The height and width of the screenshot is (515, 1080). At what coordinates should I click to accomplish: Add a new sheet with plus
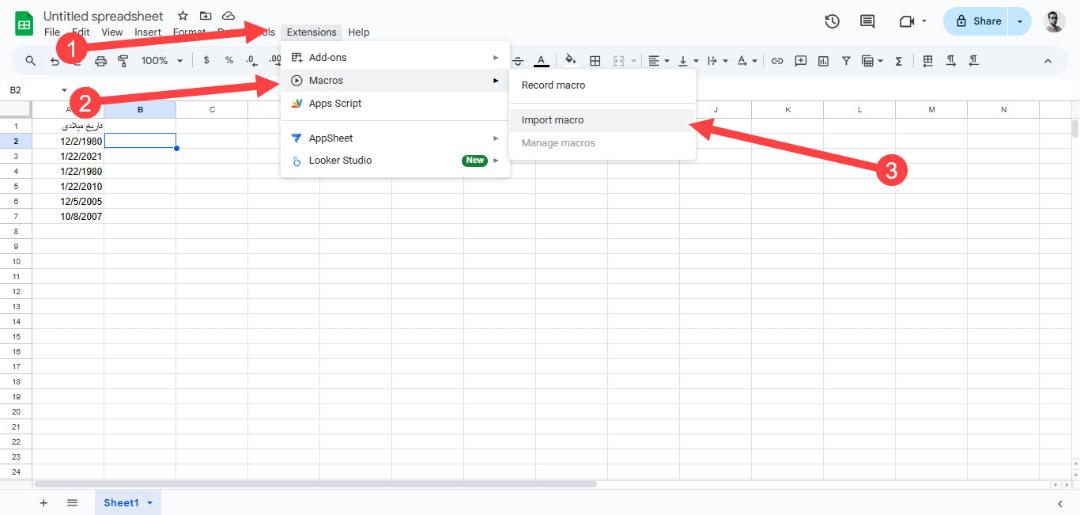(43, 503)
